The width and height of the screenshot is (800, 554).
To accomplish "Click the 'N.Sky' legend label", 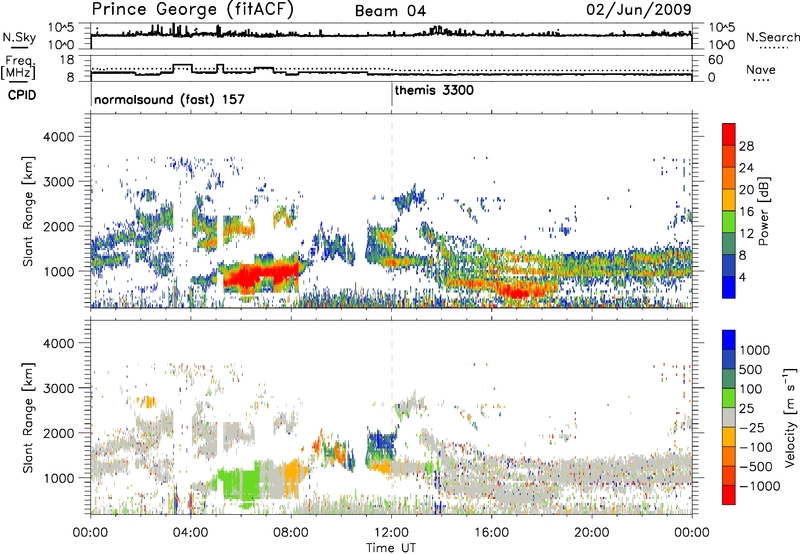I will [x=19, y=37].
